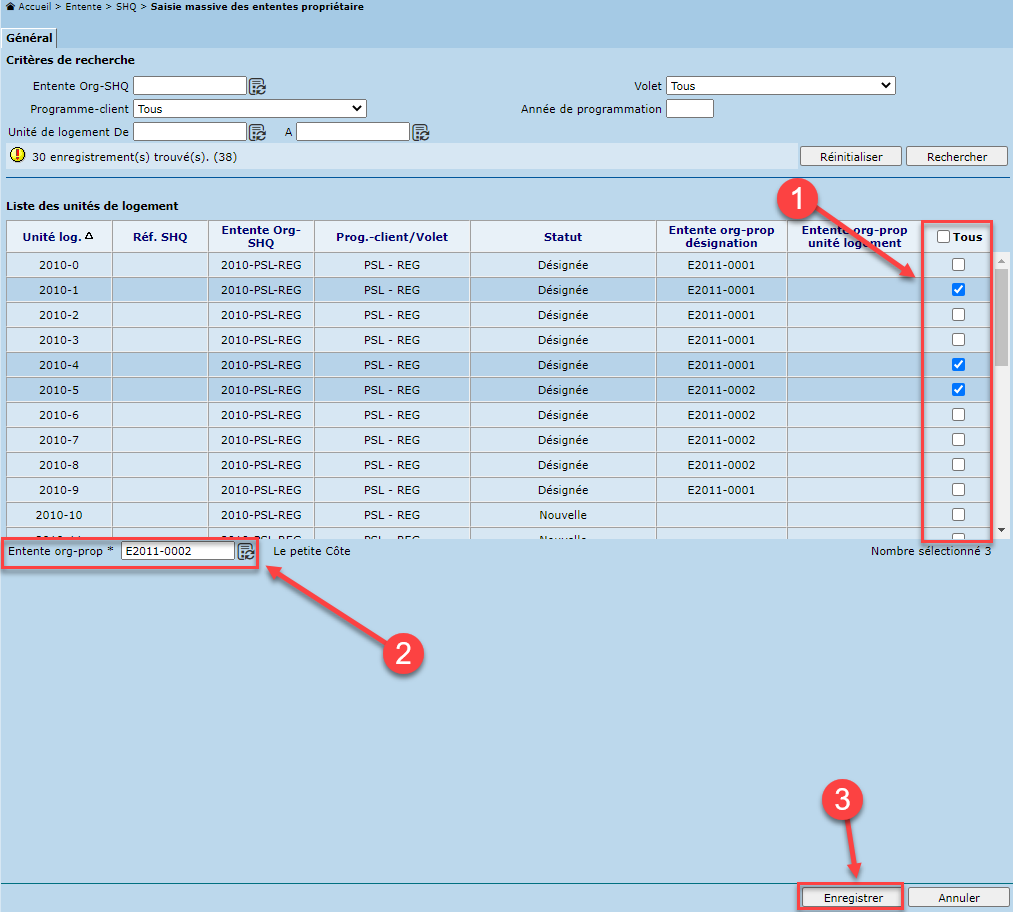Open the Volet dropdown
Image resolution: width=1013 pixels, height=912 pixels.
point(781,86)
